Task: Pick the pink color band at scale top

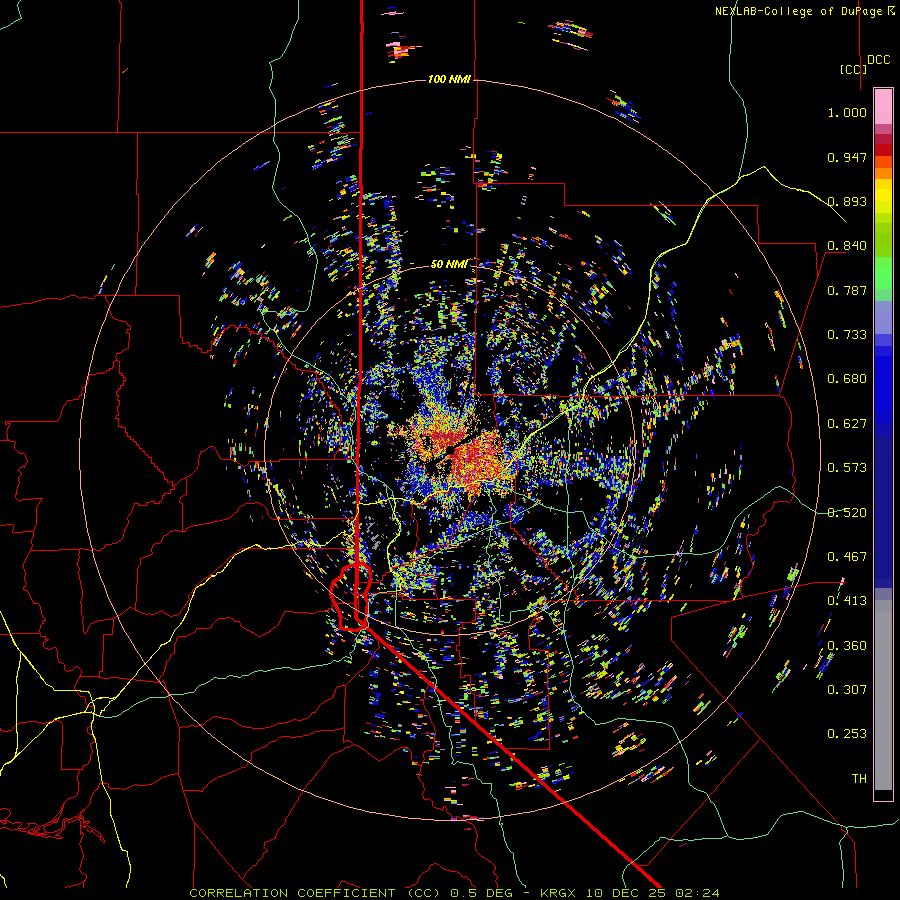Action: coord(883,106)
